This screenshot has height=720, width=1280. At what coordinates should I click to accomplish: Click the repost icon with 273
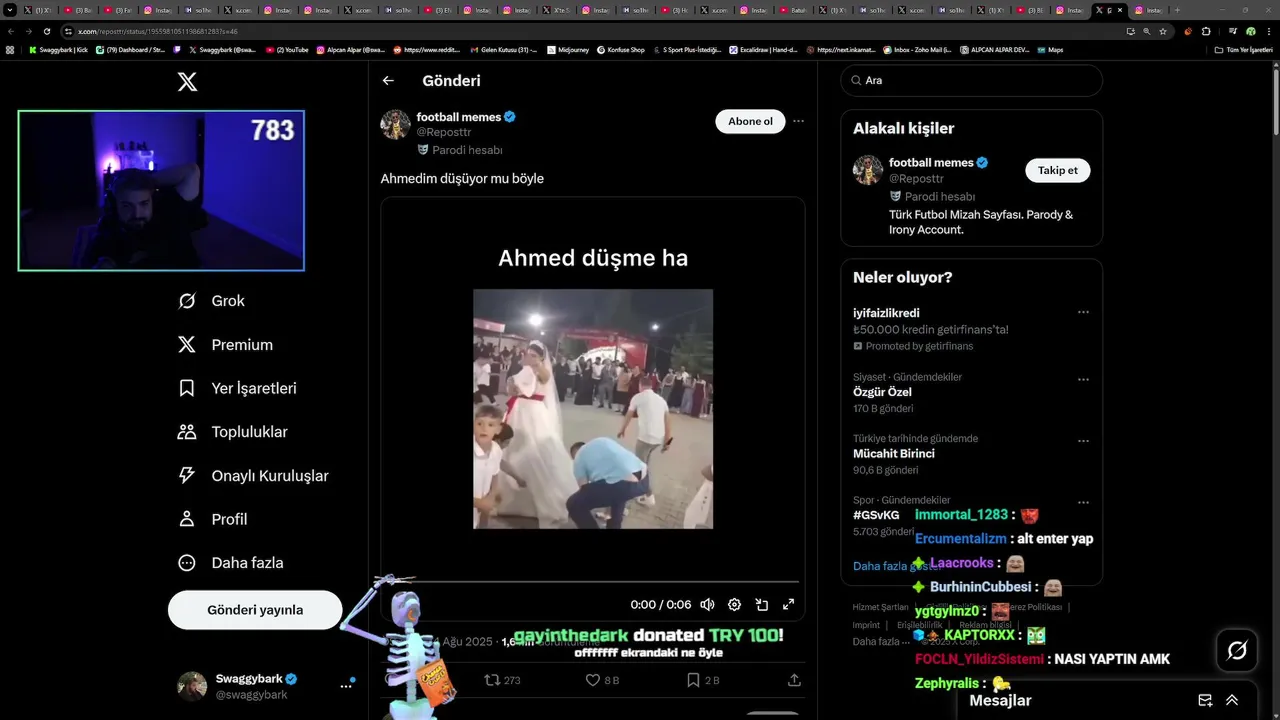(x=502, y=680)
